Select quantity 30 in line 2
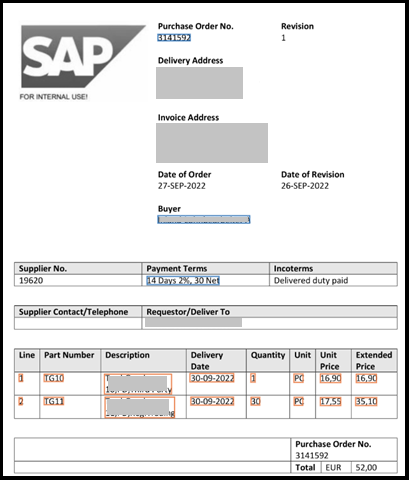This screenshot has width=409, height=480. (x=255, y=401)
